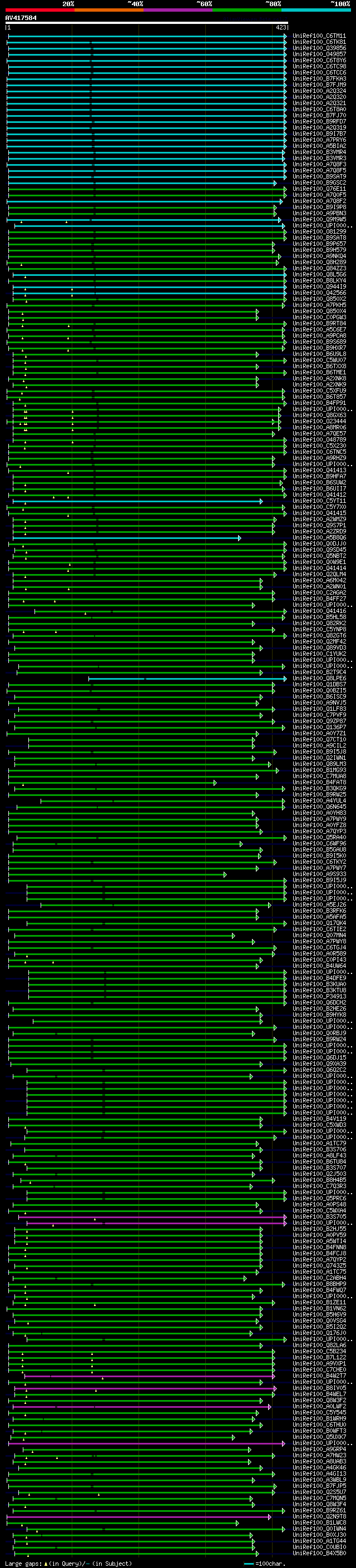Click UniRef100_Q1DBS7 label
This screenshot has height=1568, width=356.
tap(319, 685)
